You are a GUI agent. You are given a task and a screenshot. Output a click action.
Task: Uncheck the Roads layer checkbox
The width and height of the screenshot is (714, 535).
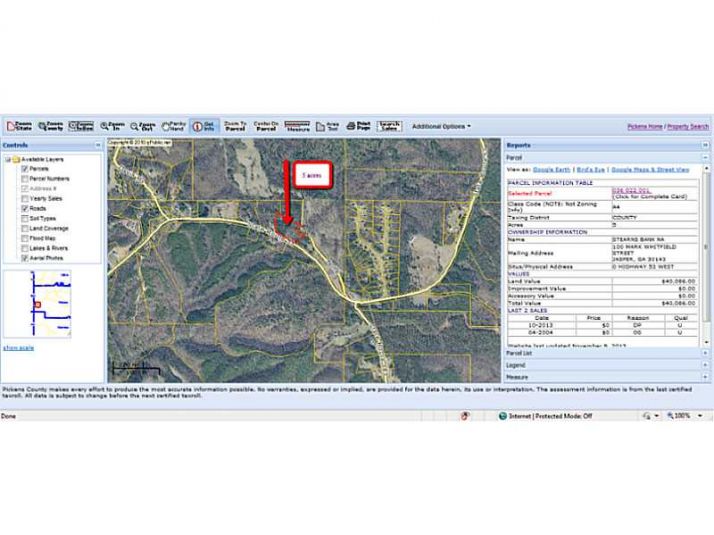pos(25,209)
